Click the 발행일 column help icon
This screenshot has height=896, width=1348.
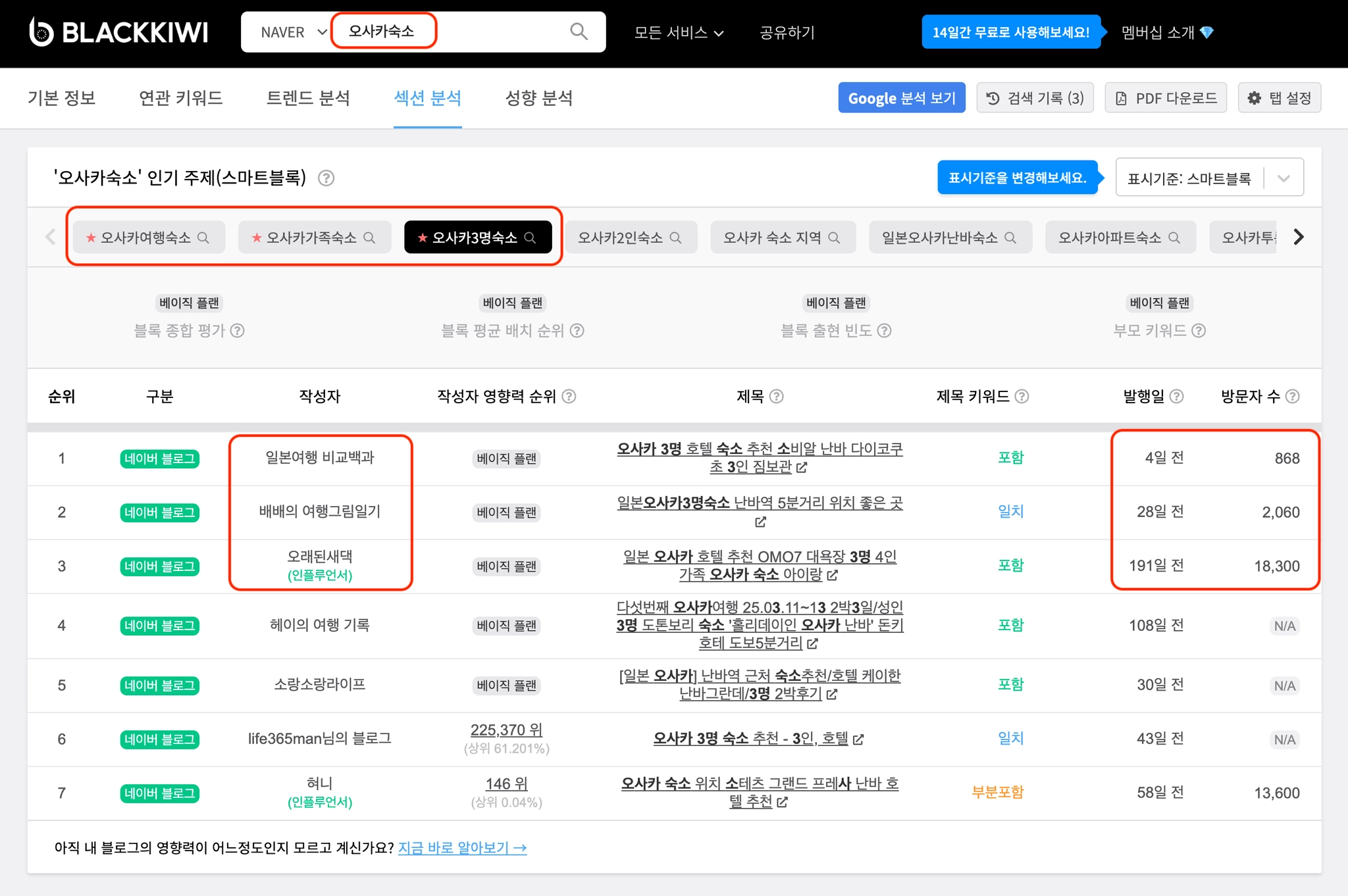click(1177, 397)
